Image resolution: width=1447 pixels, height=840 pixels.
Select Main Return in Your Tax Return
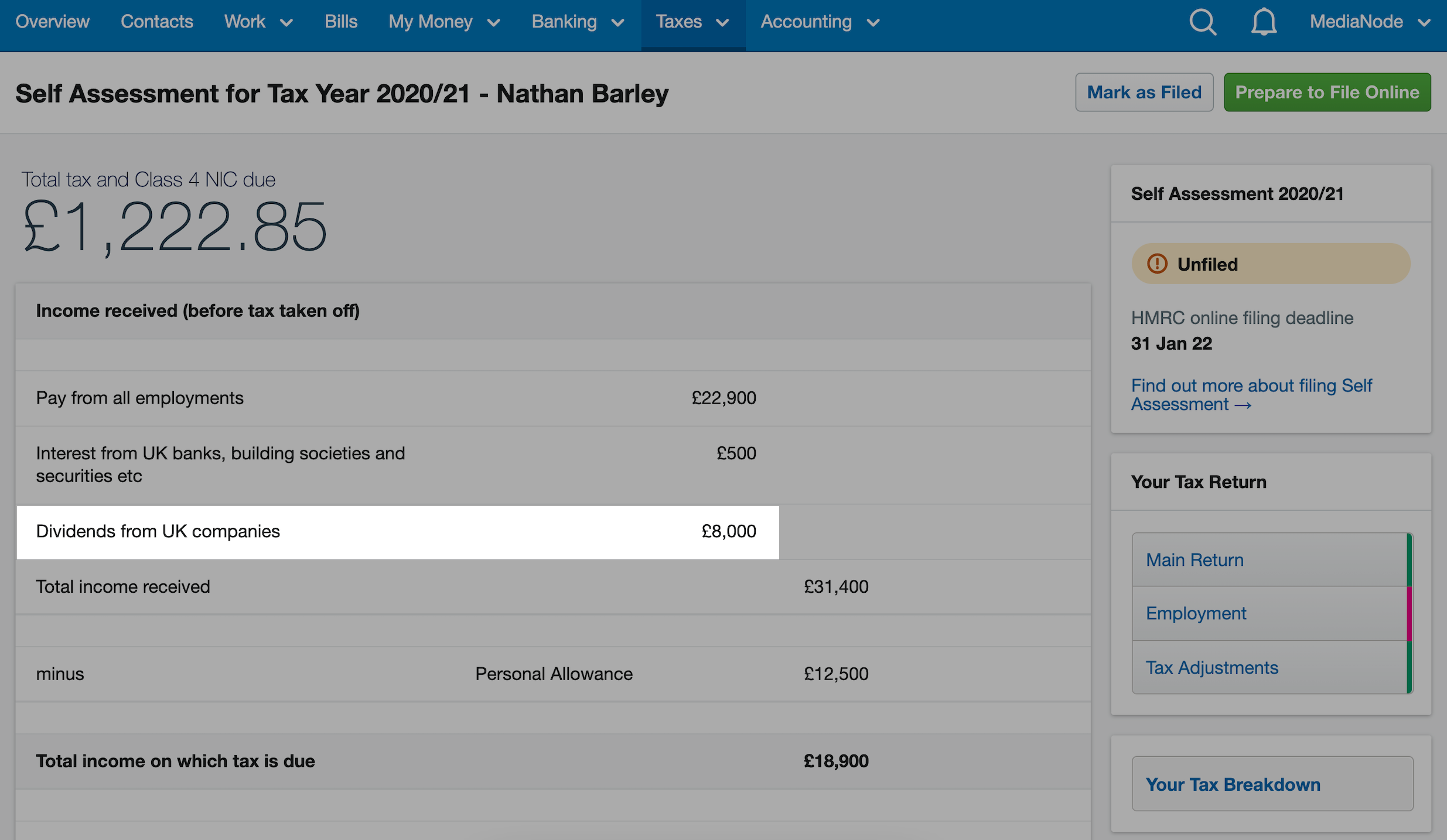[1195, 559]
